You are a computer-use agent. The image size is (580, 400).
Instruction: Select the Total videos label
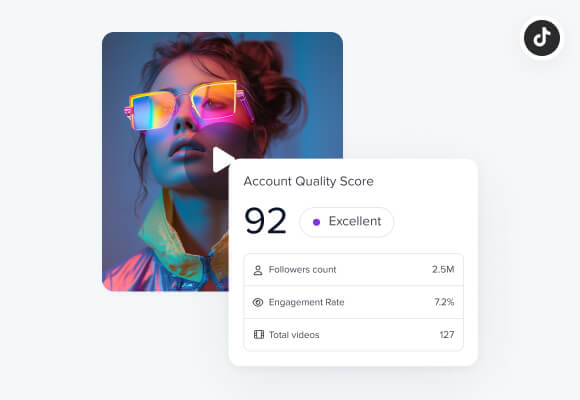(294, 335)
